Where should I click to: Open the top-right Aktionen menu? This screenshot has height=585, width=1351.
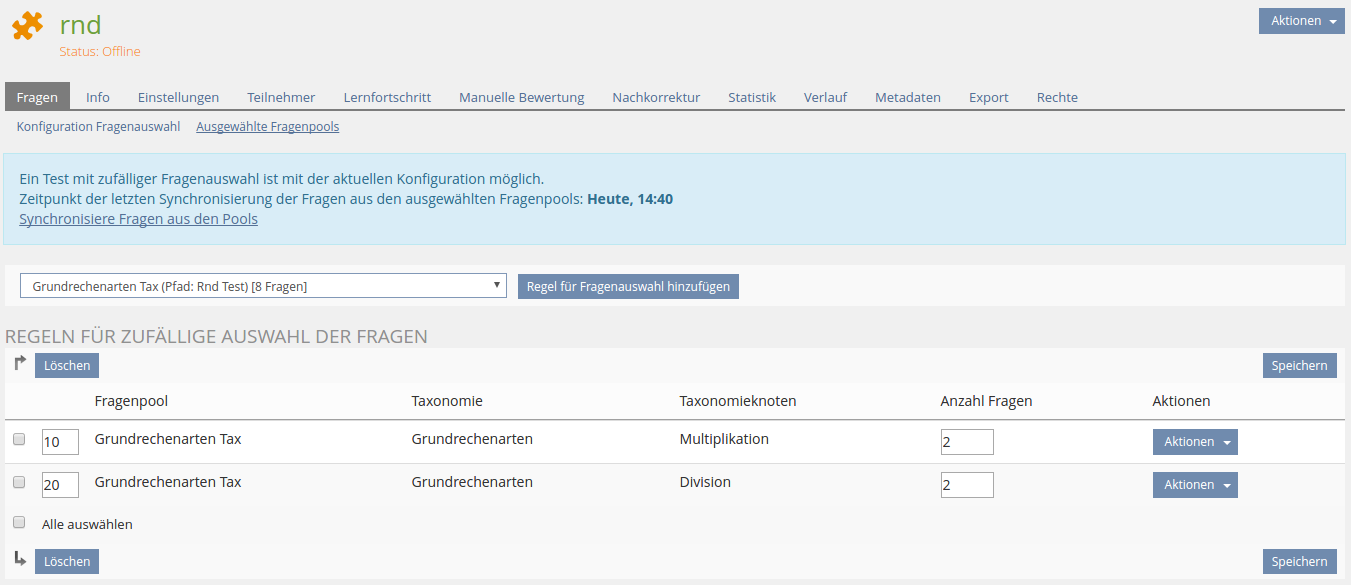click(x=1301, y=21)
